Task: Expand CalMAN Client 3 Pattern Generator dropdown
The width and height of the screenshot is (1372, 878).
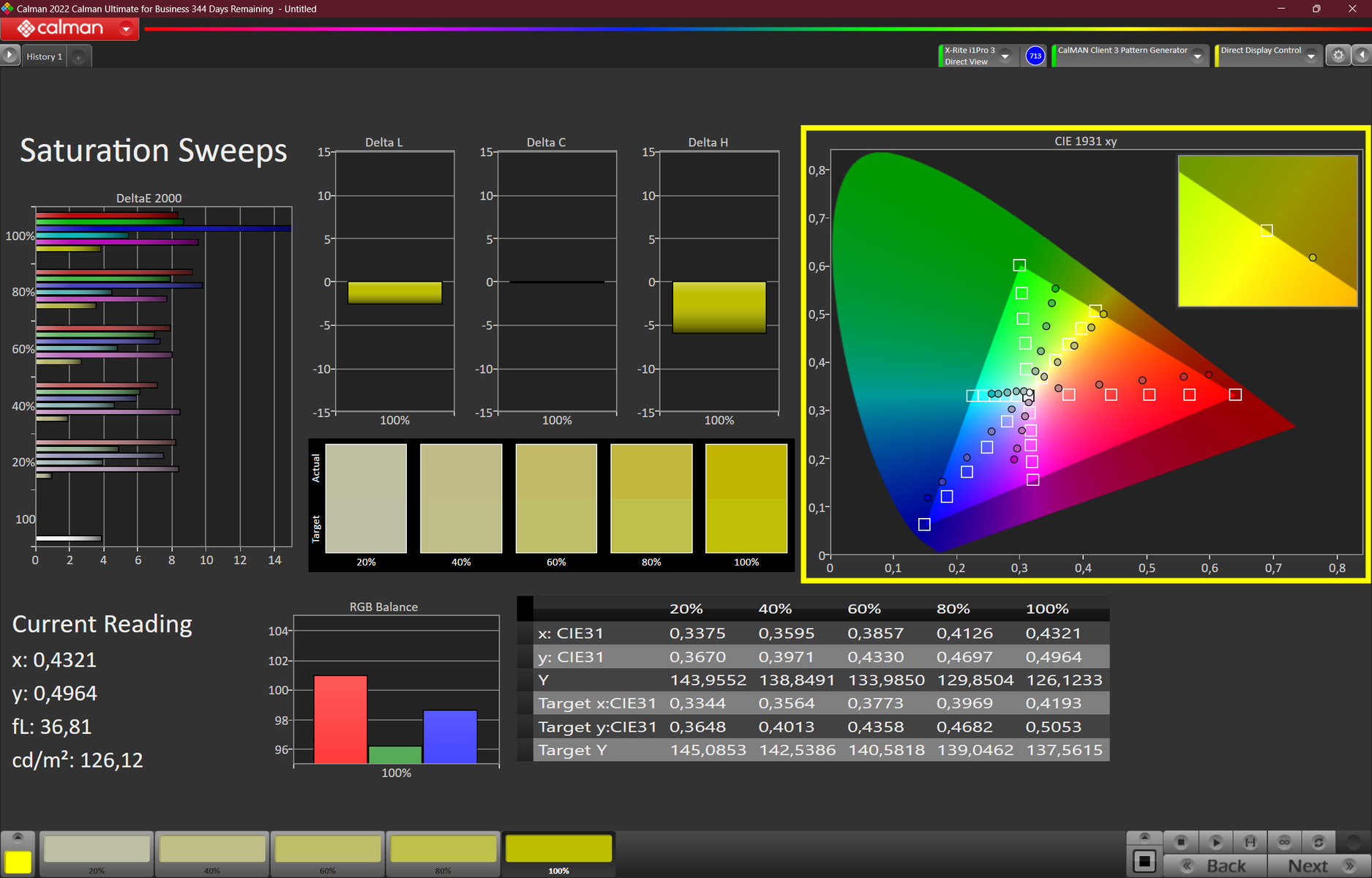Action: click(1197, 56)
